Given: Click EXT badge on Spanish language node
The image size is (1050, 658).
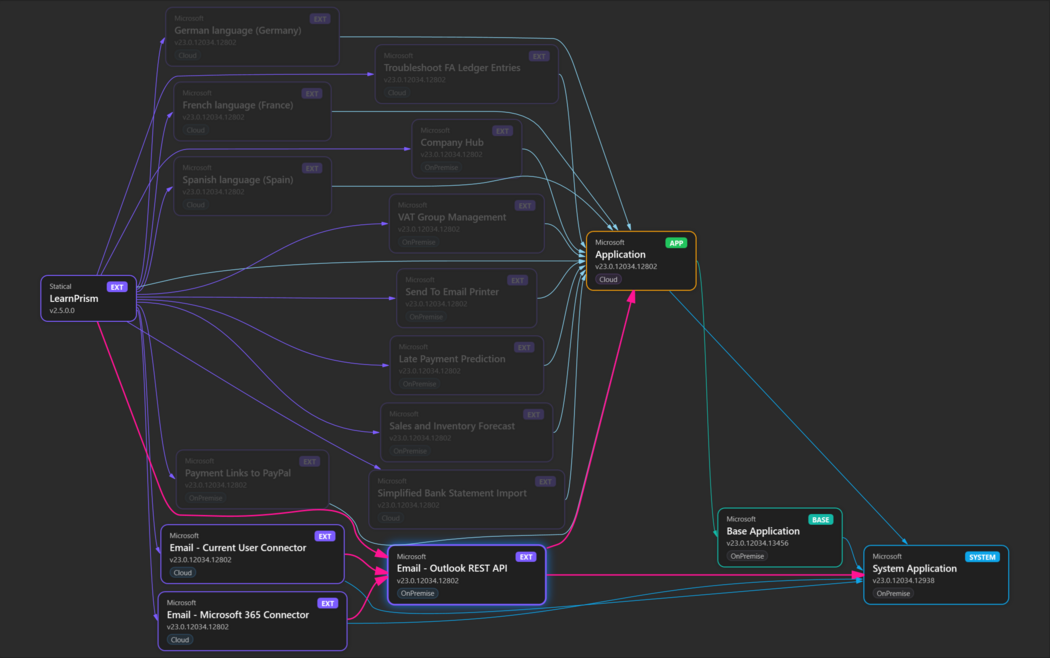Looking at the screenshot, I should point(311,168).
